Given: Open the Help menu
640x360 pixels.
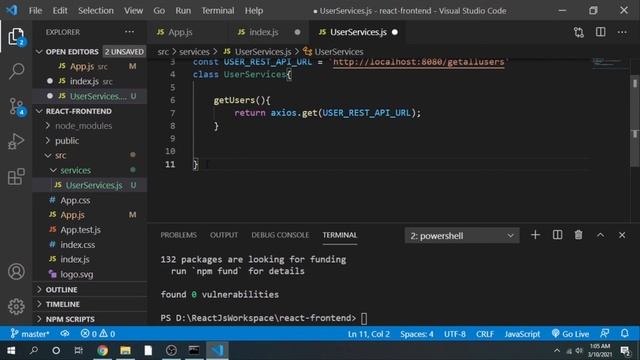Looking at the screenshot, I should [253, 11].
